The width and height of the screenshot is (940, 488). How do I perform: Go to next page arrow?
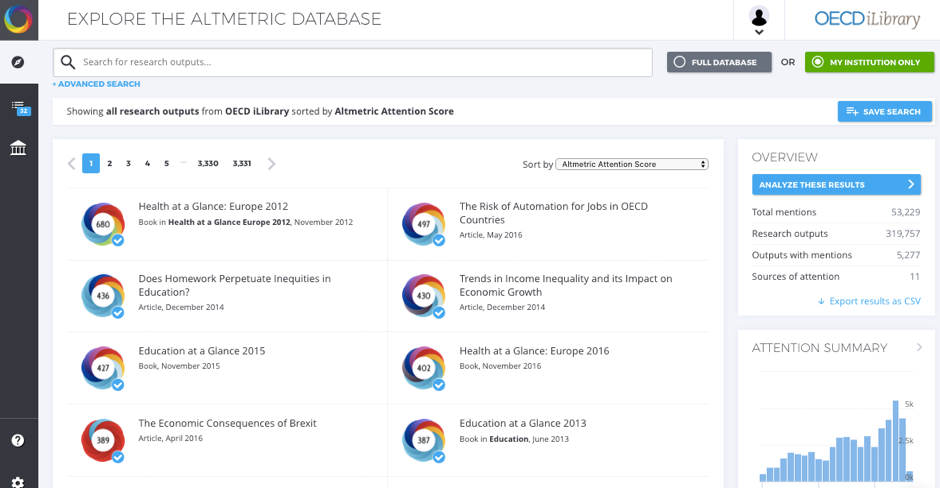coord(272,164)
